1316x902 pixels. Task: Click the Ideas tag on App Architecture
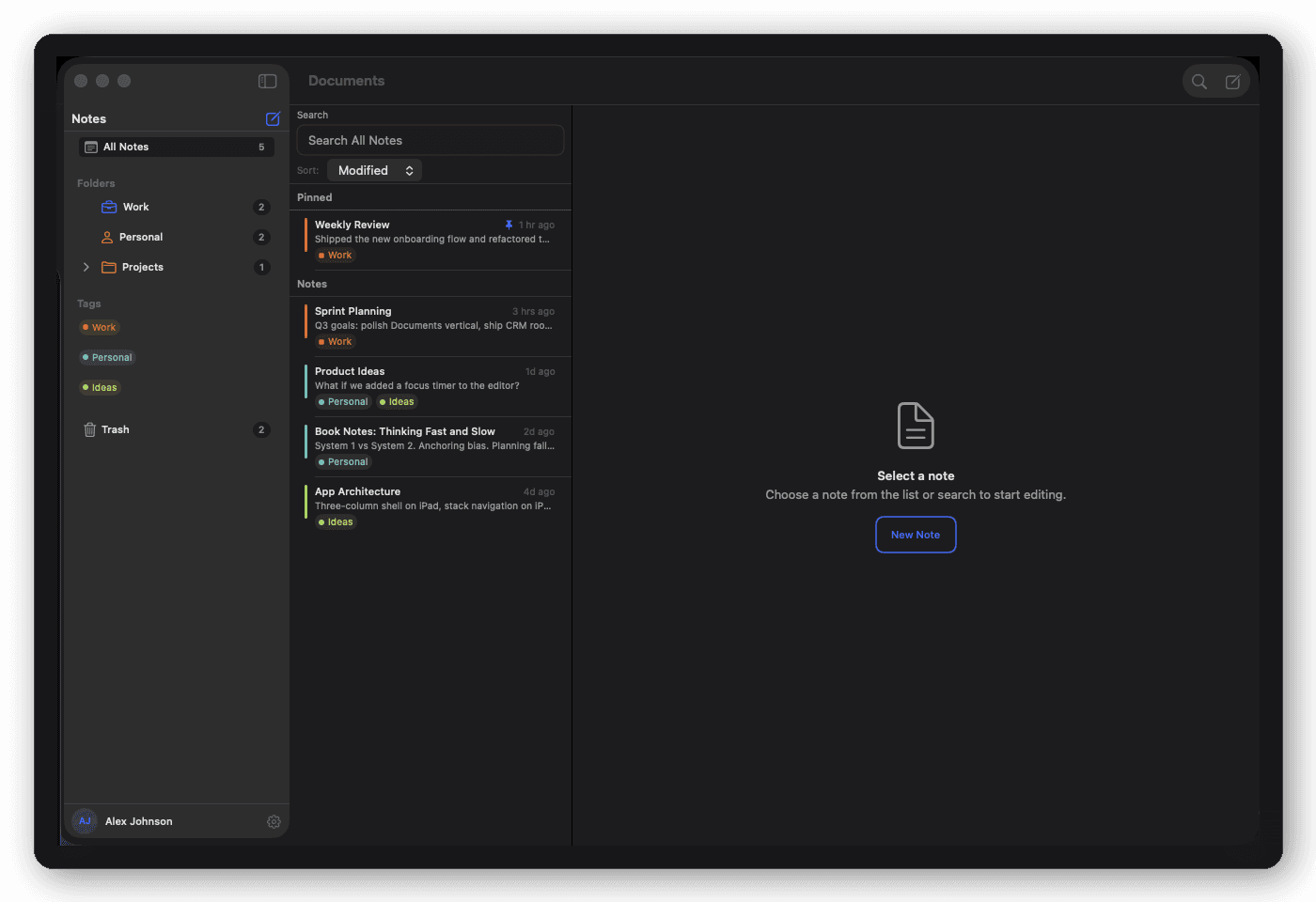coord(336,521)
